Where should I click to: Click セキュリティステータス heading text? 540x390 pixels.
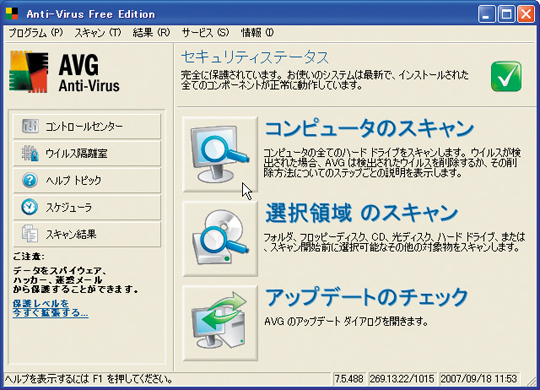pyautogui.click(x=255, y=57)
